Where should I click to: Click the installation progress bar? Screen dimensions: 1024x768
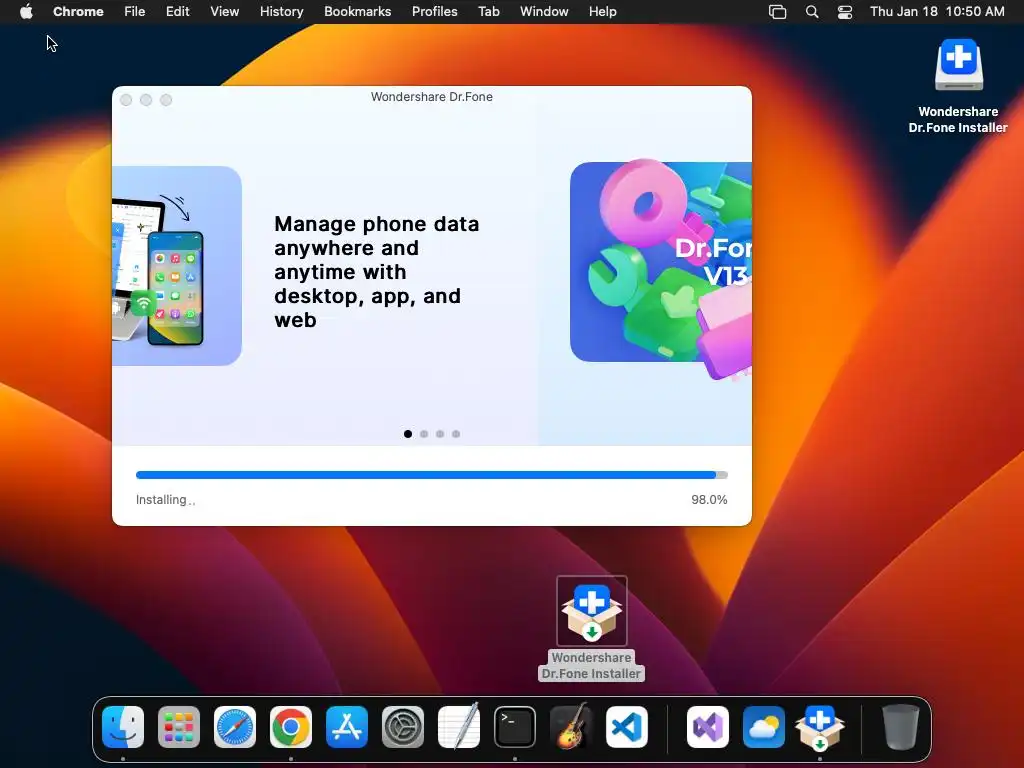(x=432, y=475)
